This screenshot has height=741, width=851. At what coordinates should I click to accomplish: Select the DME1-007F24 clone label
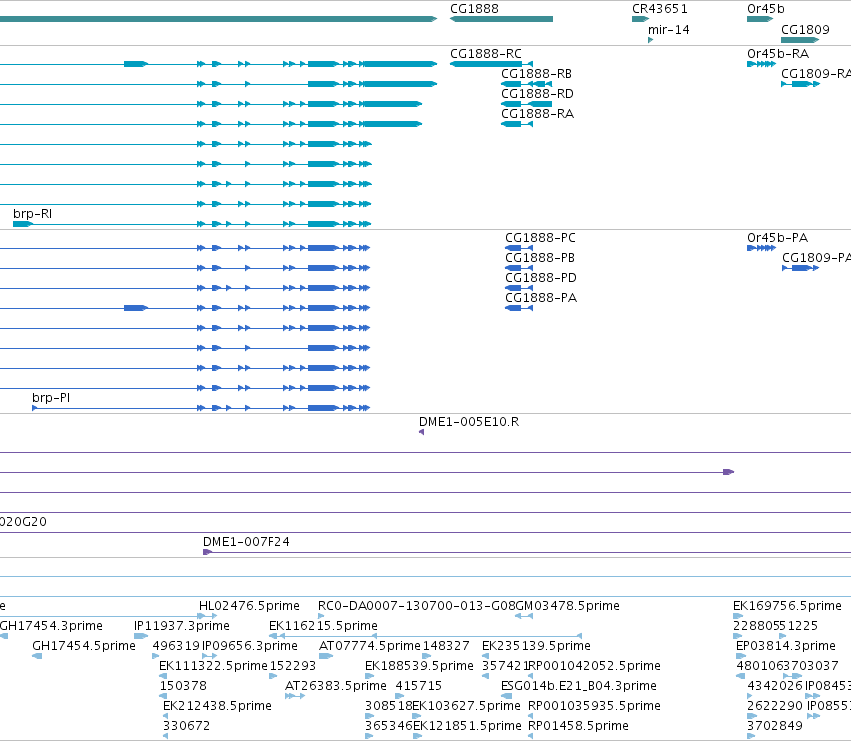[x=246, y=542]
